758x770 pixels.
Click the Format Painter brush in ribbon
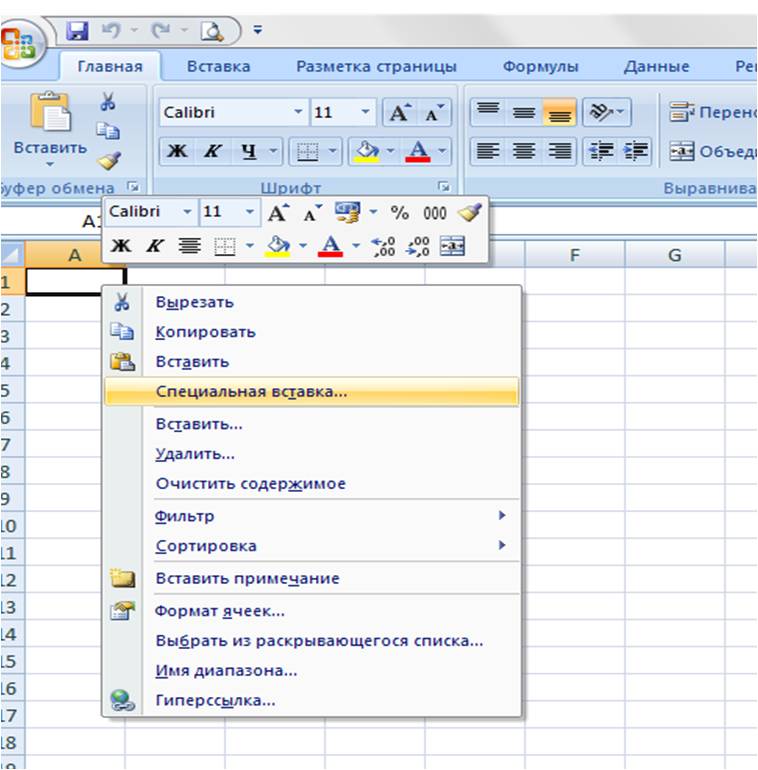(108, 161)
